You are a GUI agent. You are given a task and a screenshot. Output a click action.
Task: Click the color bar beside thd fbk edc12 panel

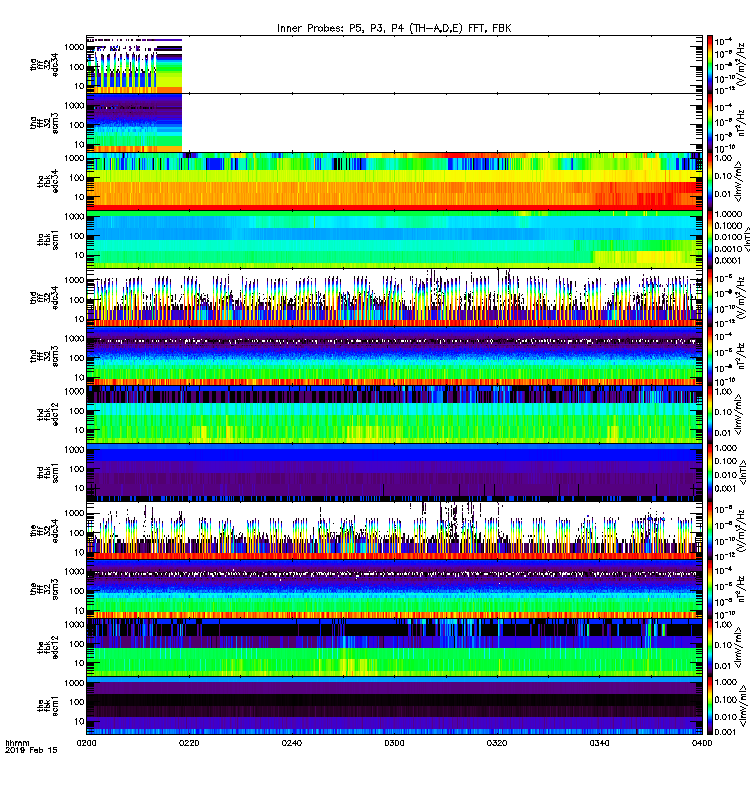[710, 414]
